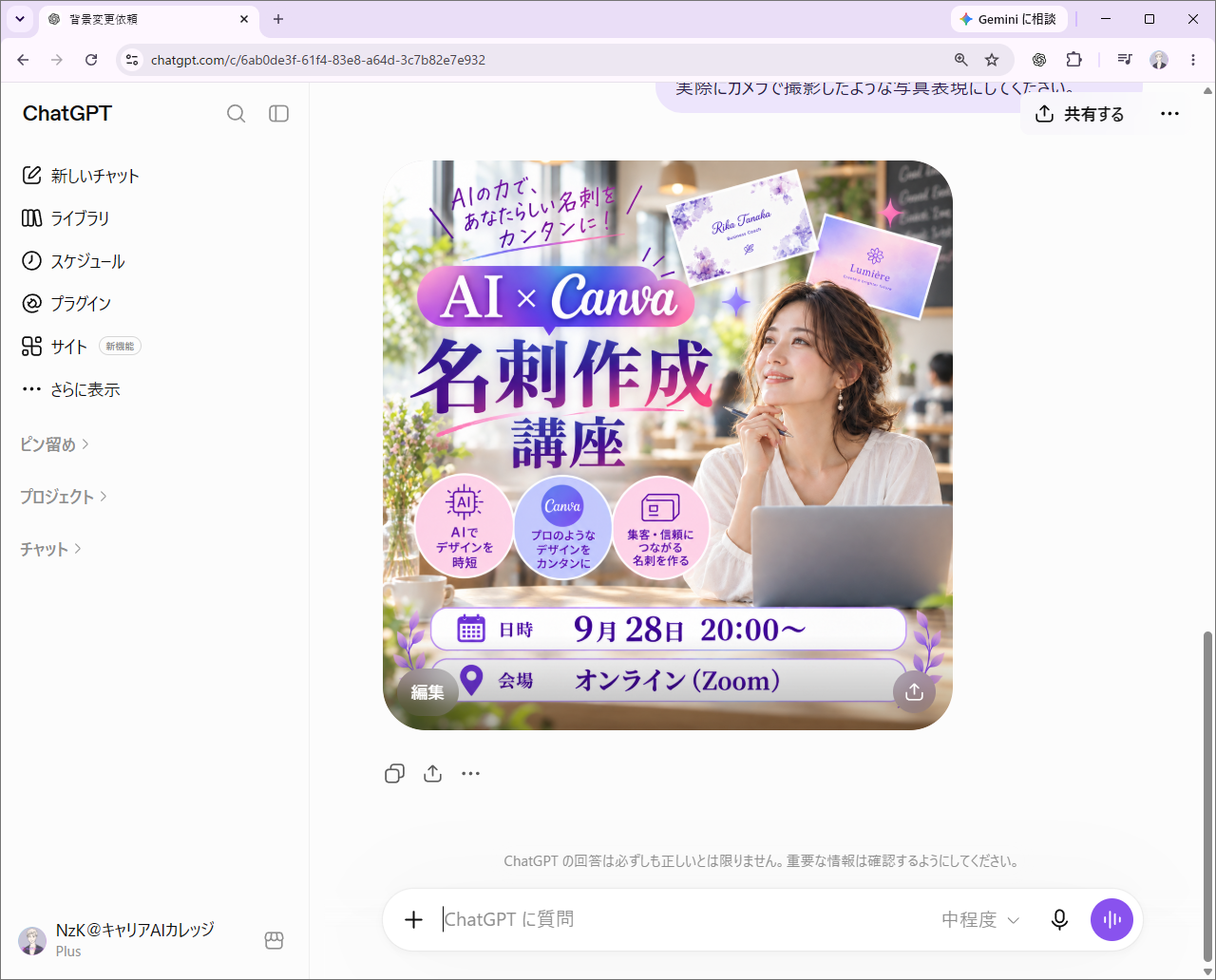
Task: Click the share upload icon below the image
Action: point(433,774)
